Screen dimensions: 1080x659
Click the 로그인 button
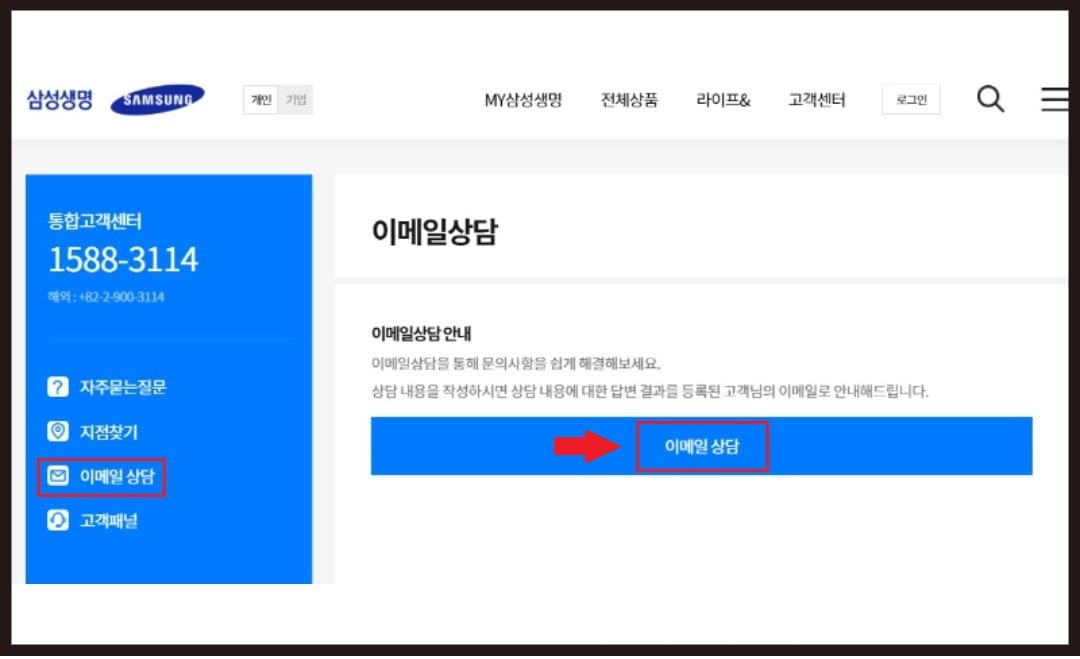910,99
